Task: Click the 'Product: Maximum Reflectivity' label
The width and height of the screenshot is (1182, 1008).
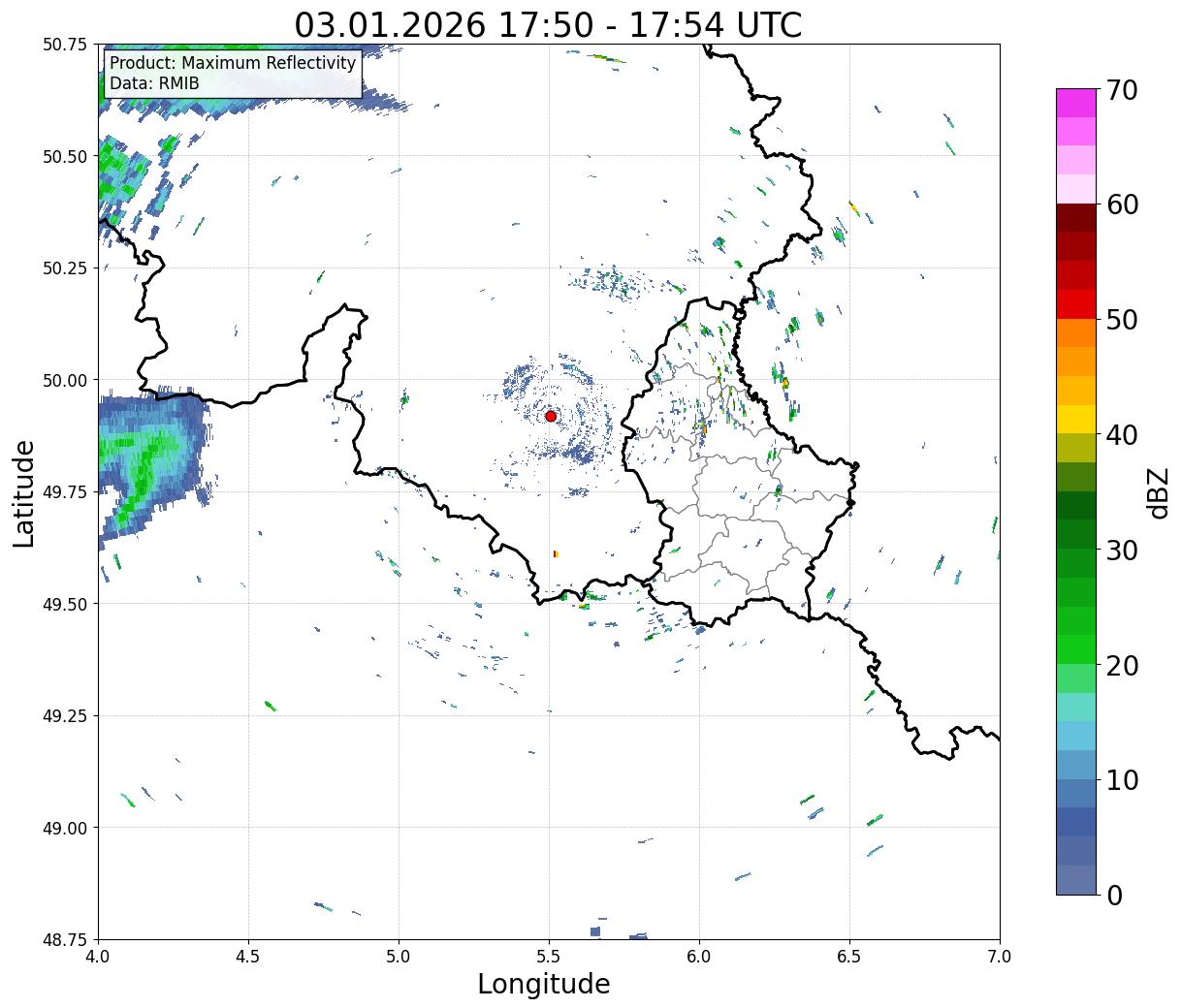Action: (233, 63)
